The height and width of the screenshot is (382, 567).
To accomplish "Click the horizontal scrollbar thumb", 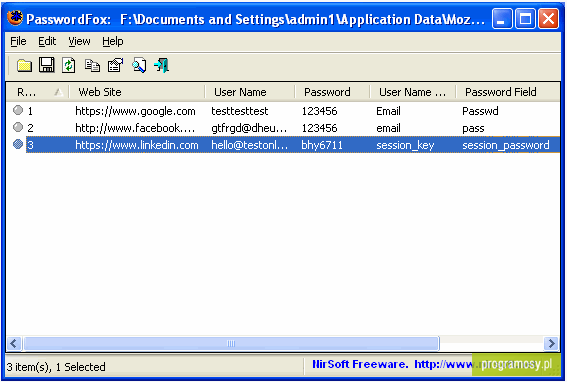I will pyautogui.click(x=231, y=343).
